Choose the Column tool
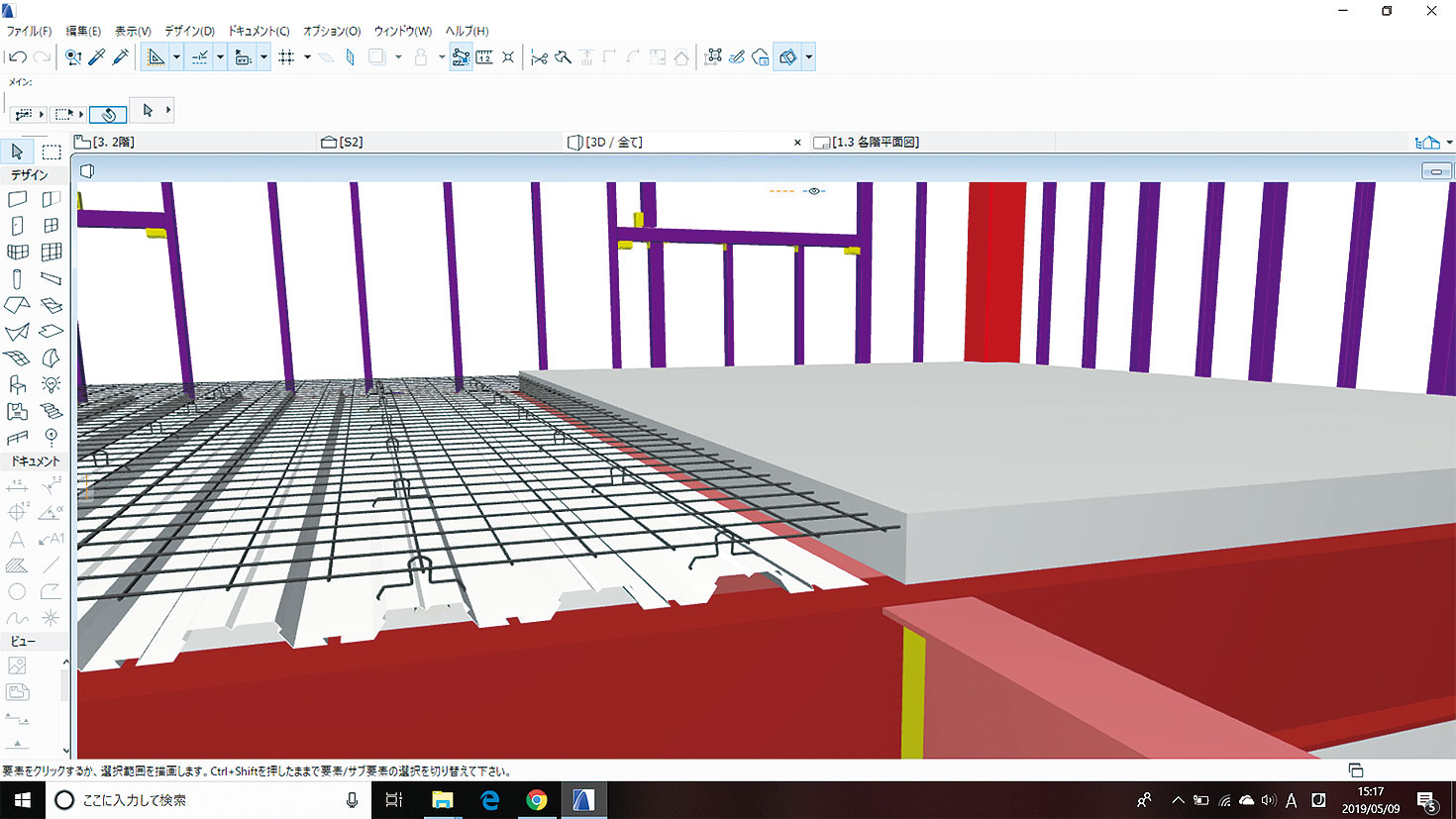This screenshot has height=819, width=1456. pos(17,279)
